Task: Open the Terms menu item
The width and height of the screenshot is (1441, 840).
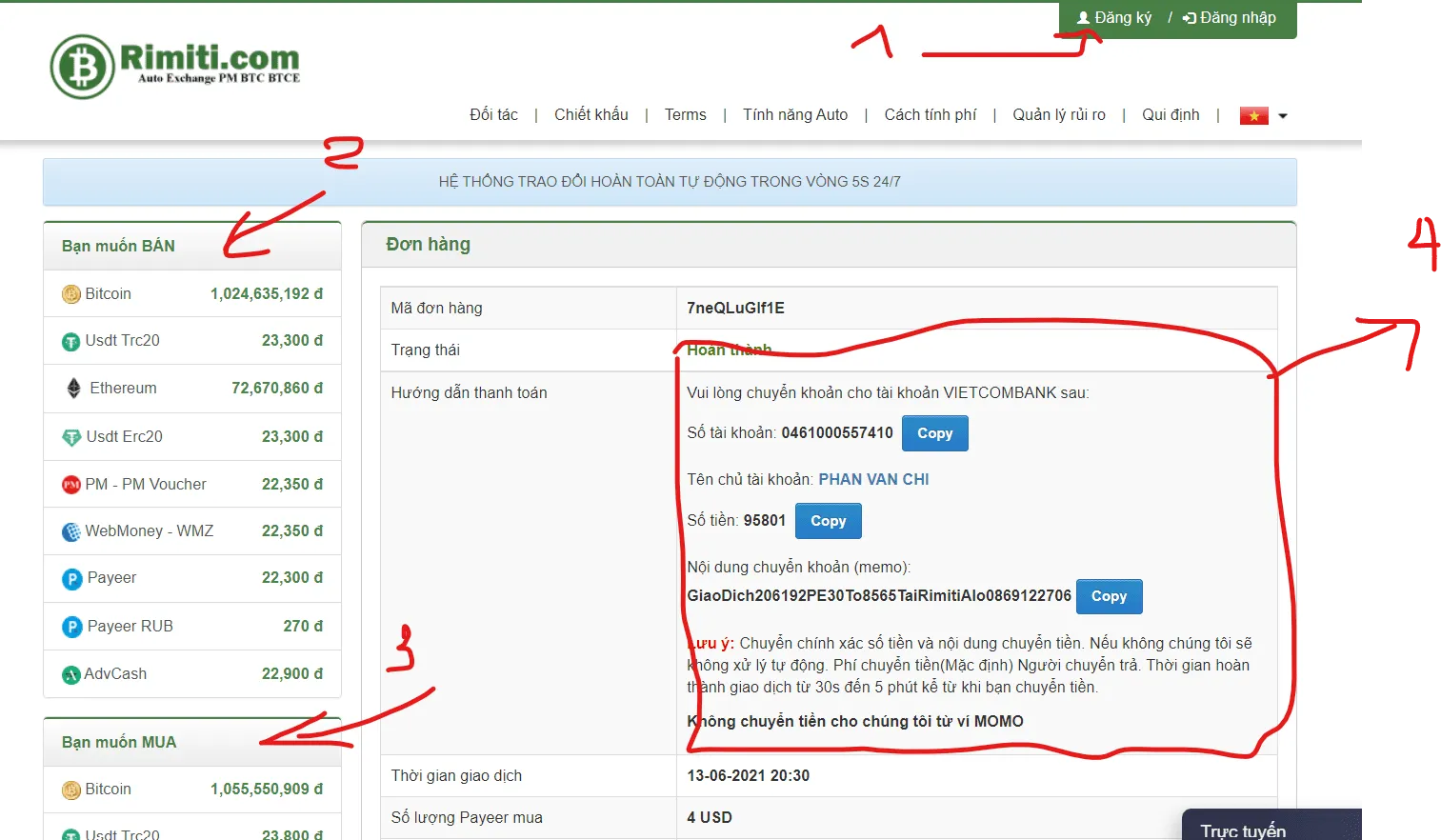Action: pyautogui.click(x=686, y=115)
